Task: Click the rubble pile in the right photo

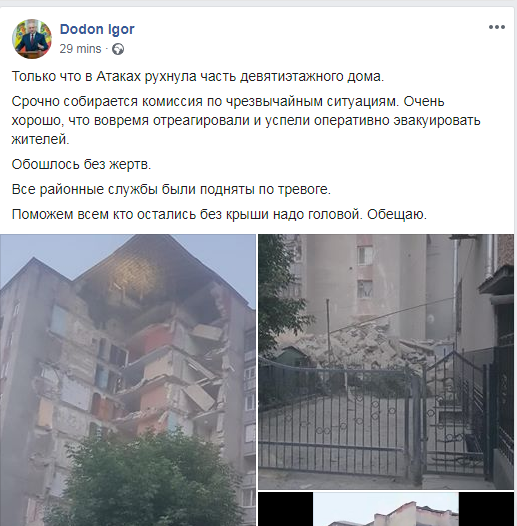Action: click(x=366, y=342)
